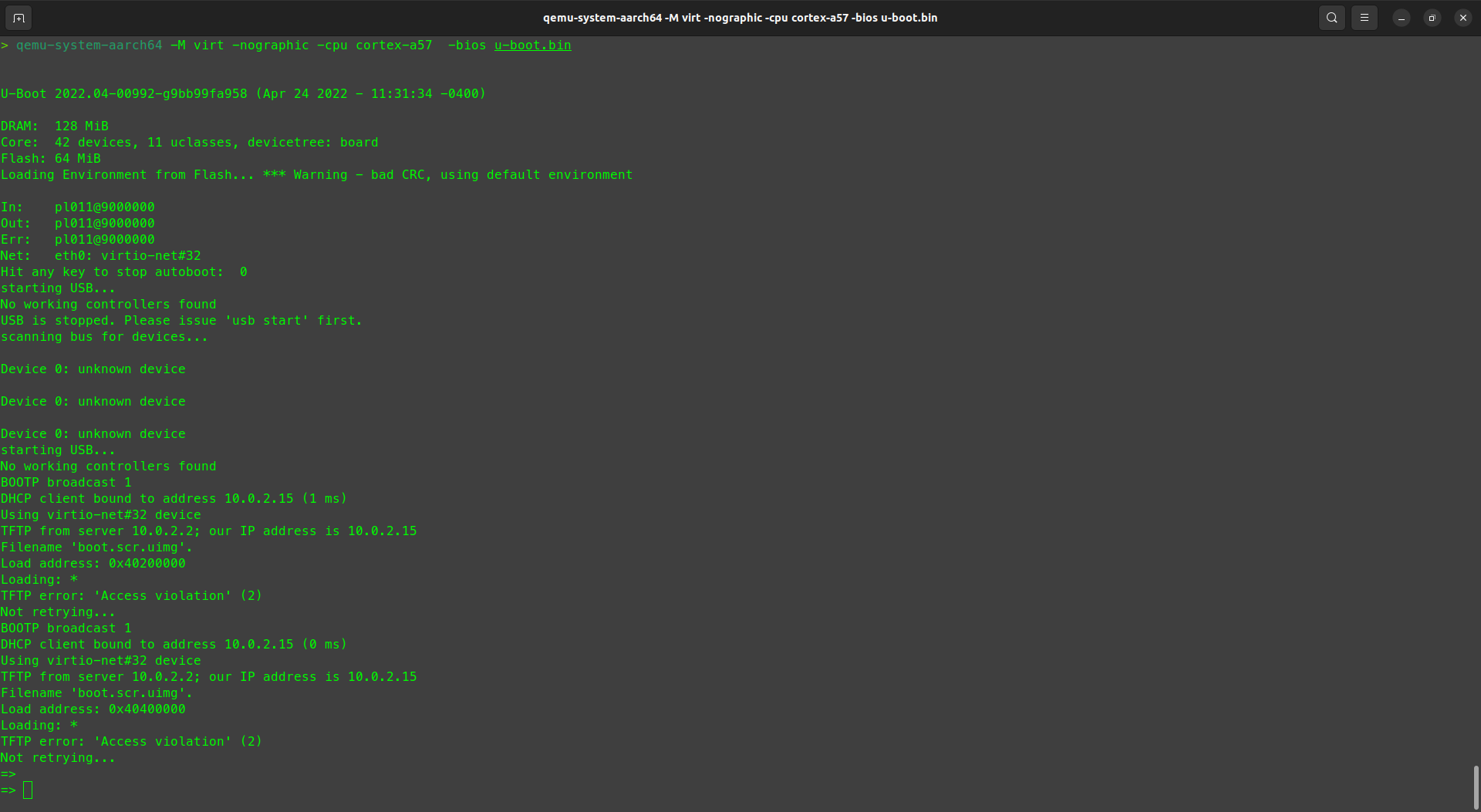The width and height of the screenshot is (1481, 812).
Task: Click the 'DRAM: 128 MiB' line
Action: pos(55,126)
